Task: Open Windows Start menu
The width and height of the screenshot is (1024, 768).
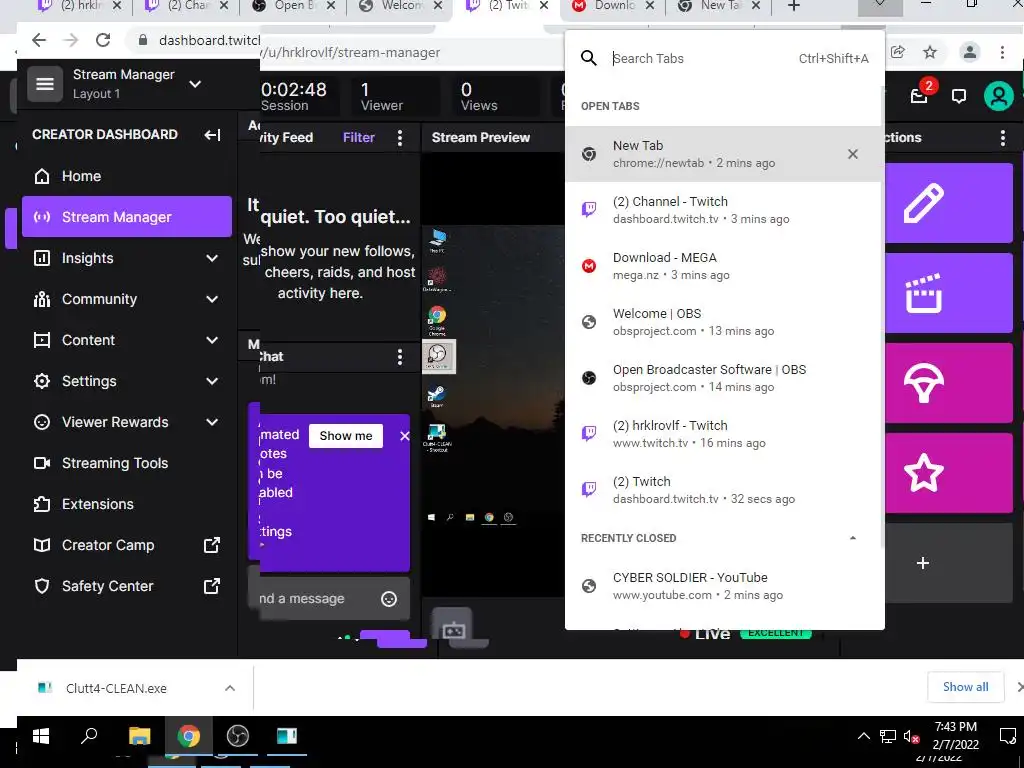Action: (x=41, y=737)
